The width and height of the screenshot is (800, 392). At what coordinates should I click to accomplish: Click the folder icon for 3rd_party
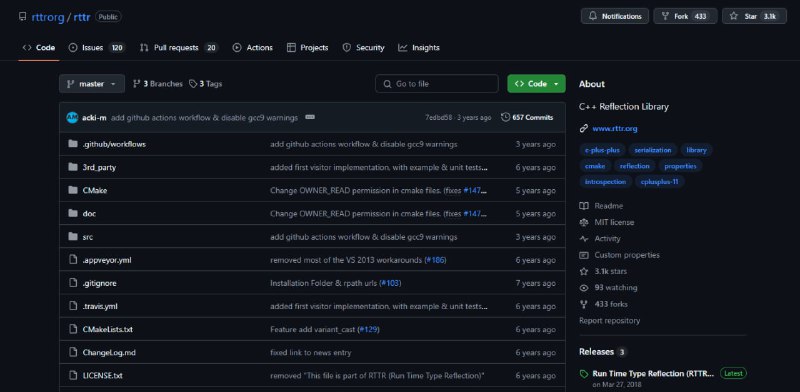tap(73, 167)
